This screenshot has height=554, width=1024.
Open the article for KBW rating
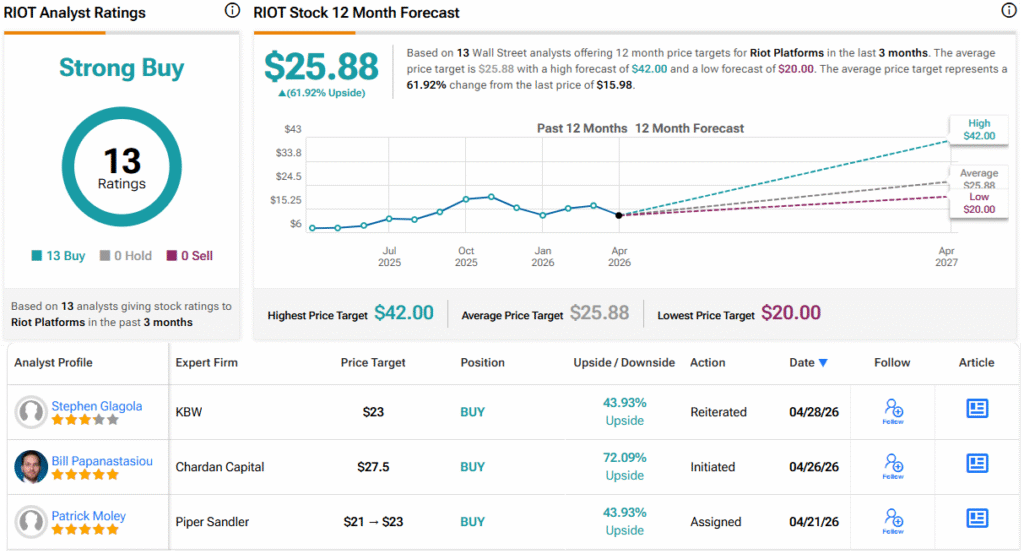[977, 408]
